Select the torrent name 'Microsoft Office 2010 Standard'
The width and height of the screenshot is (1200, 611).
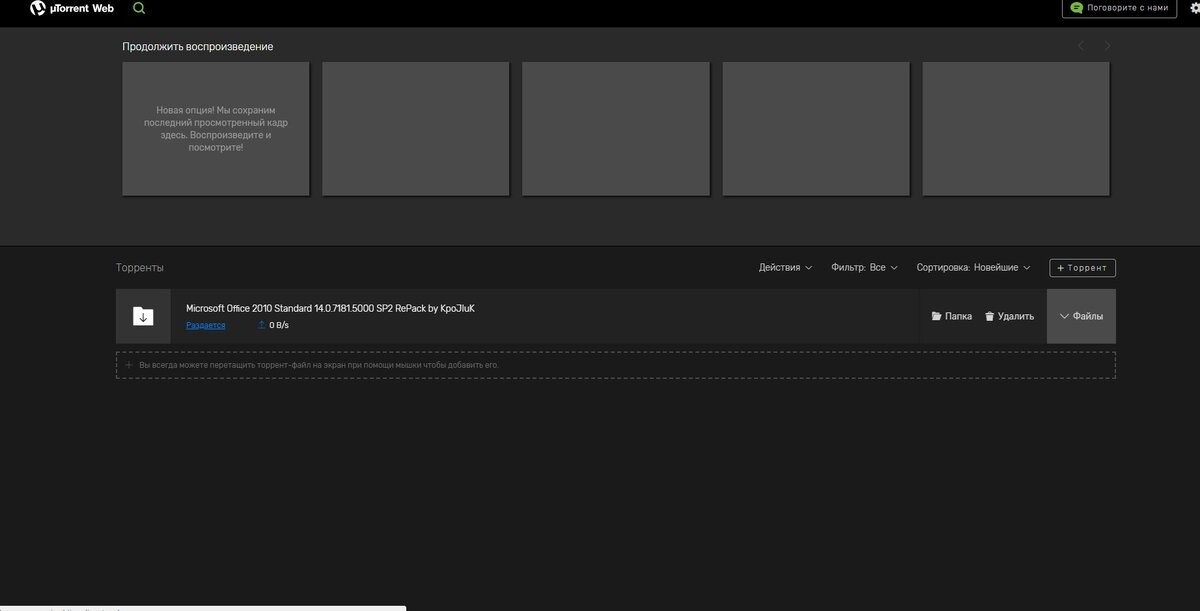click(x=330, y=308)
